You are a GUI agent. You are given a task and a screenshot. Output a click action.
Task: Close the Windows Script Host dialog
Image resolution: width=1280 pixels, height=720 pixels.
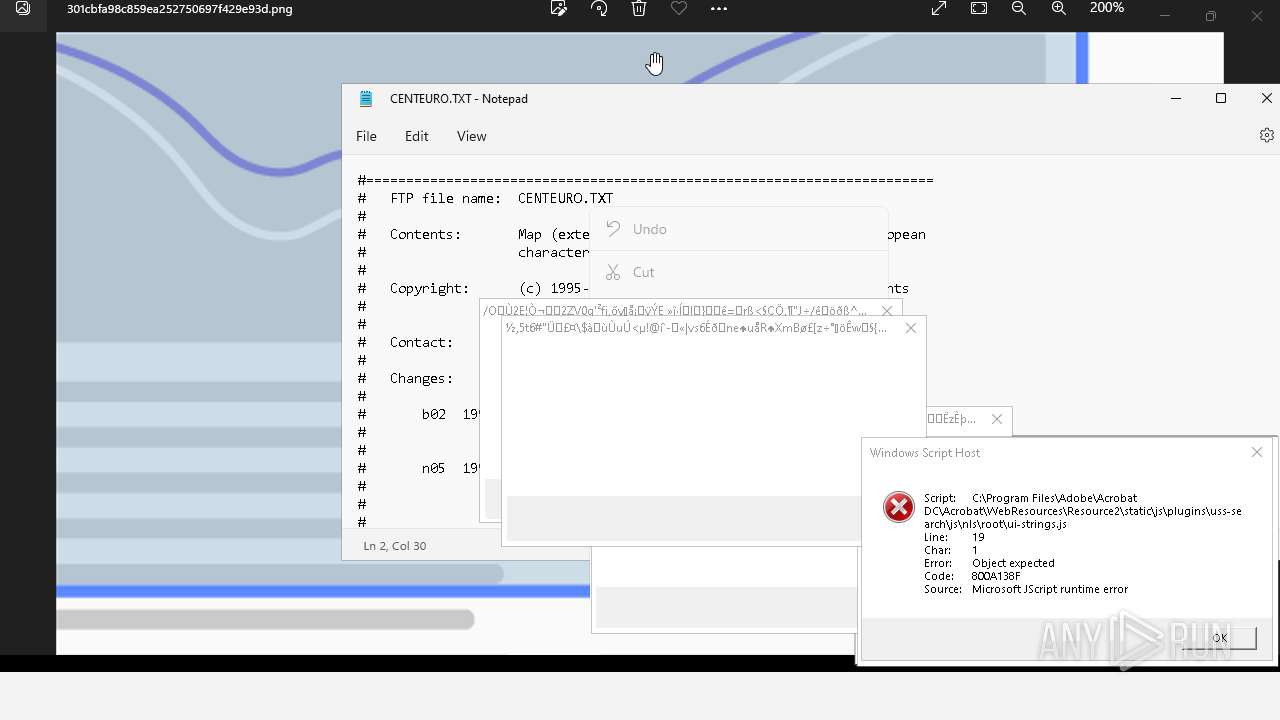pyautogui.click(x=1257, y=453)
